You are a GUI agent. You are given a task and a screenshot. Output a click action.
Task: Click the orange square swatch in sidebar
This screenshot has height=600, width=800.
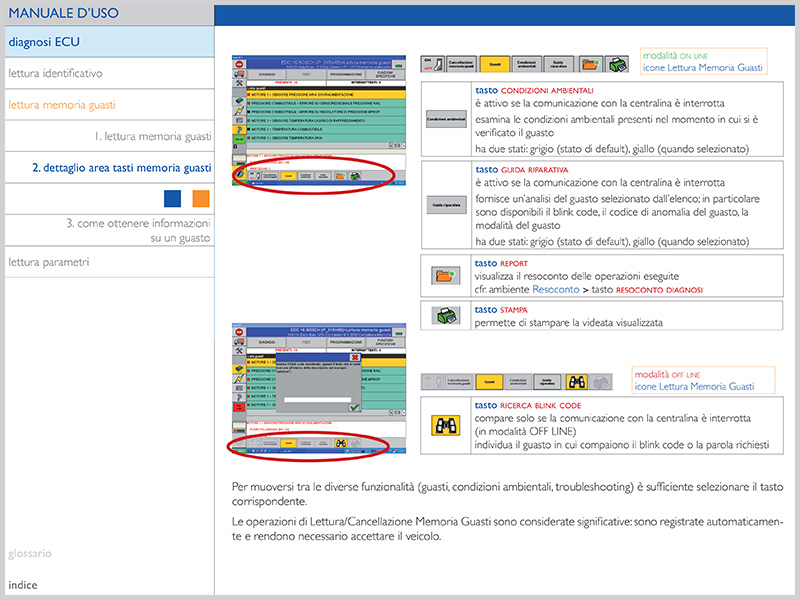(x=201, y=198)
